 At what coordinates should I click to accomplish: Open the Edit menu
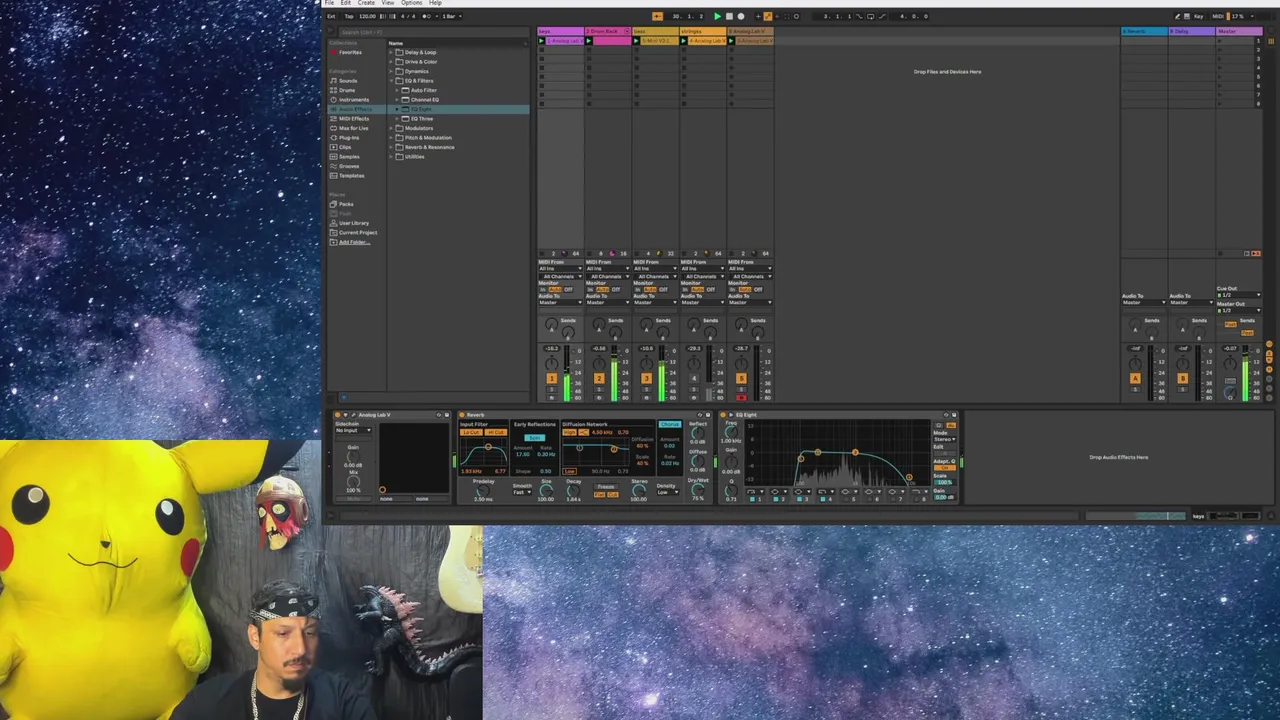pyautogui.click(x=345, y=3)
